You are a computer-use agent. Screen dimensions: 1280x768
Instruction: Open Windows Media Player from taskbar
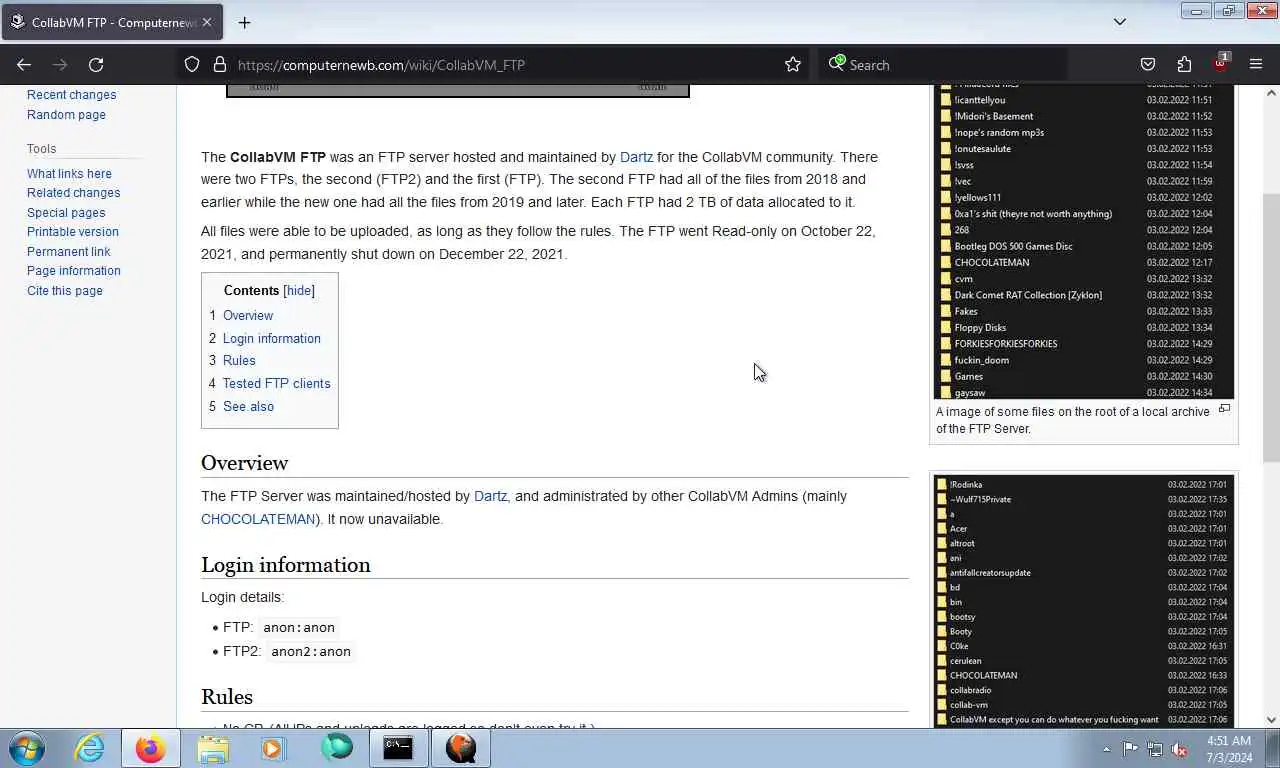[x=273, y=748]
